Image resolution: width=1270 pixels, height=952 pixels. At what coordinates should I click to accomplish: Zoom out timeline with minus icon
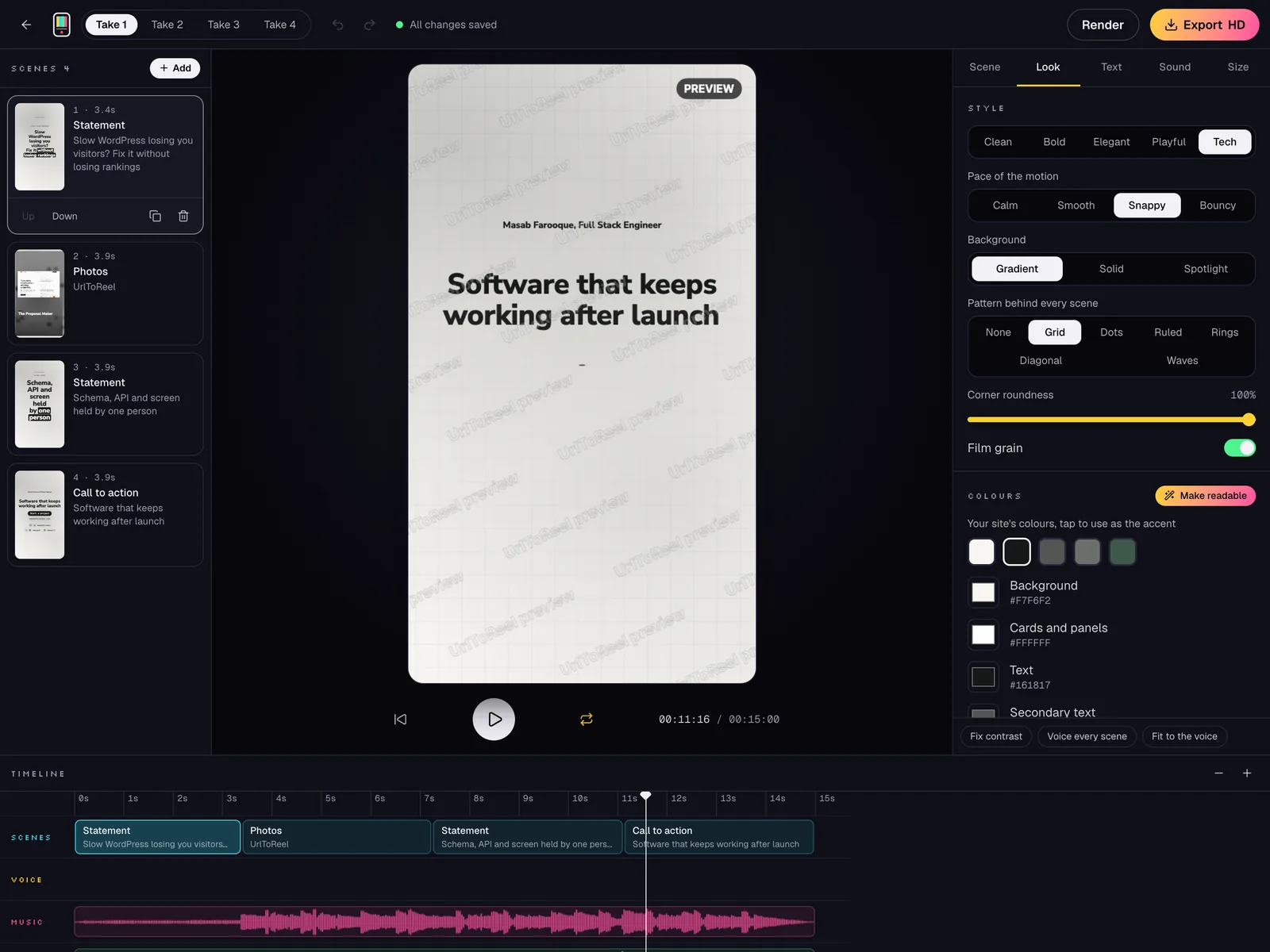tap(1219, 773)
